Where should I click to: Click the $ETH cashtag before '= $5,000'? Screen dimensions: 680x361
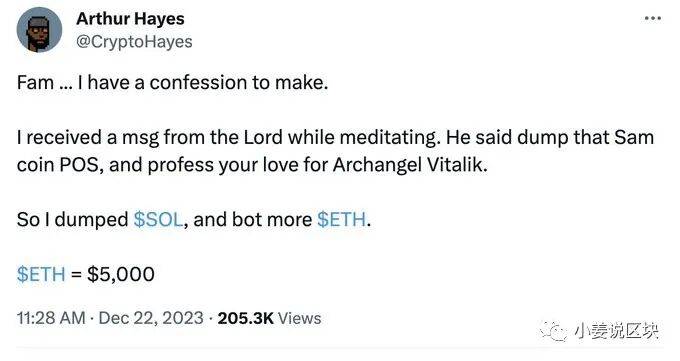pos(41,274)
